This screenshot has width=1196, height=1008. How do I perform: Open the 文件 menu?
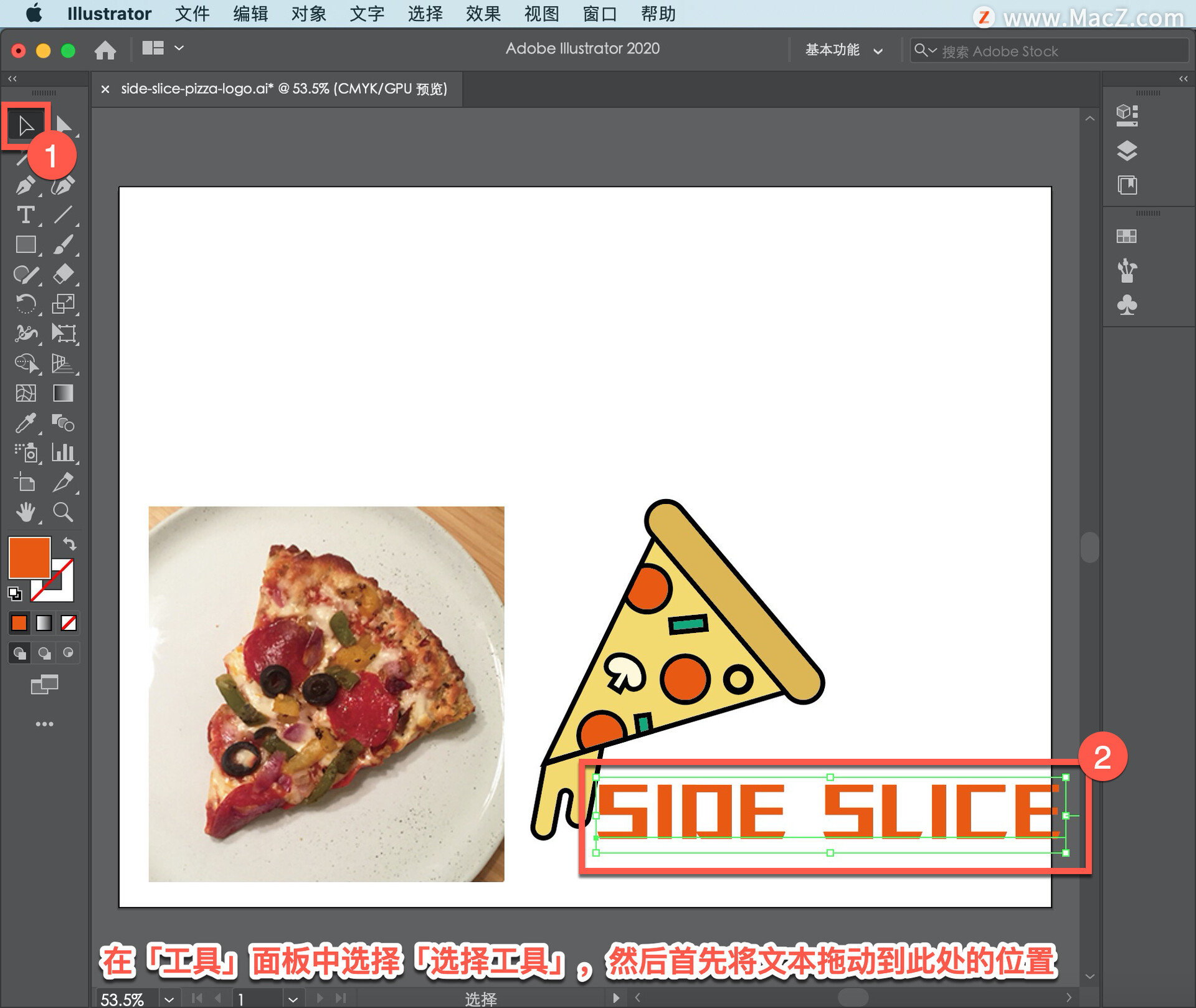(192, 14)
